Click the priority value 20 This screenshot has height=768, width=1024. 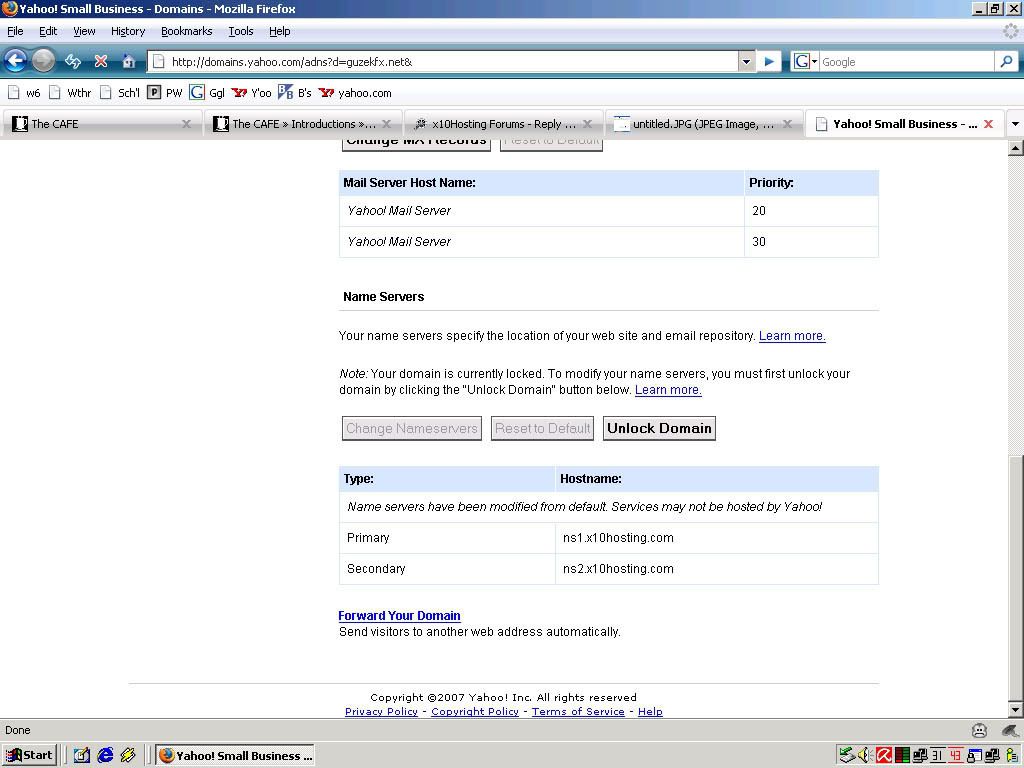[x=759, y=211]
